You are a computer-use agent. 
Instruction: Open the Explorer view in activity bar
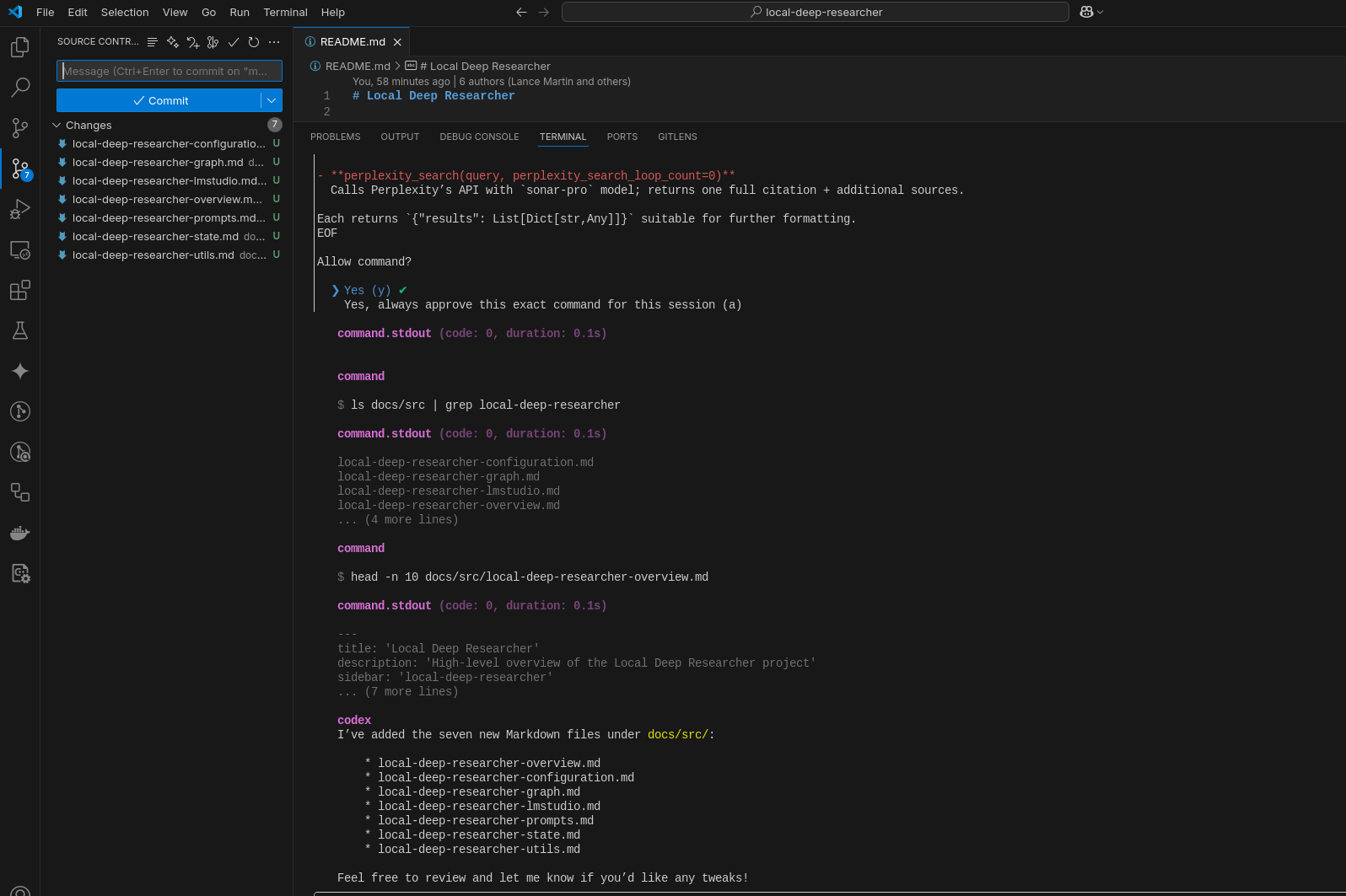(20, 47)
